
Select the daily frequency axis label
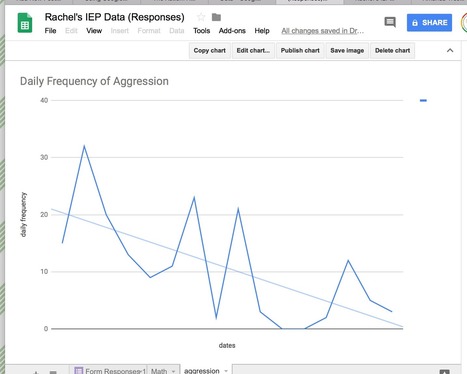click(23, 214)
